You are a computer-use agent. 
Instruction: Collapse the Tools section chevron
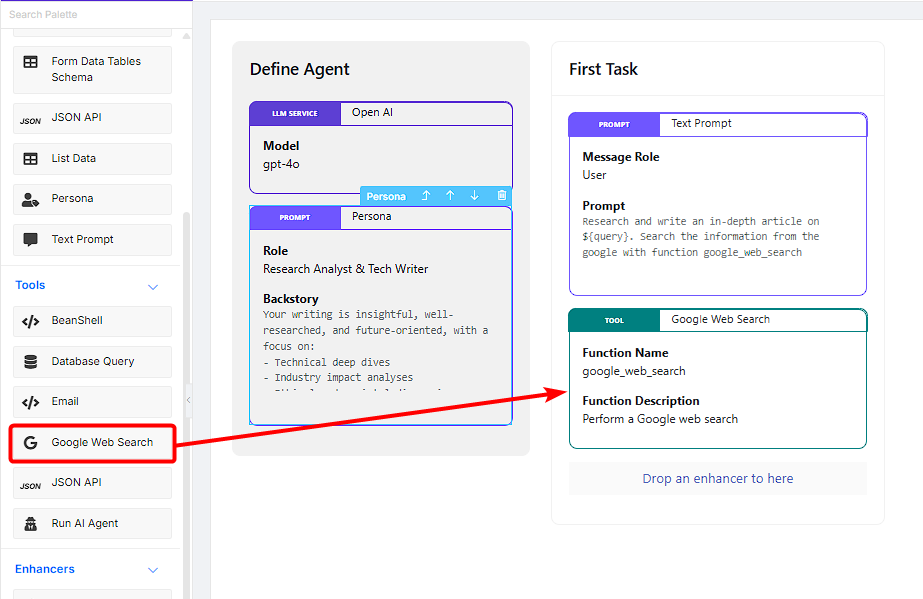[x=153, y=287]
